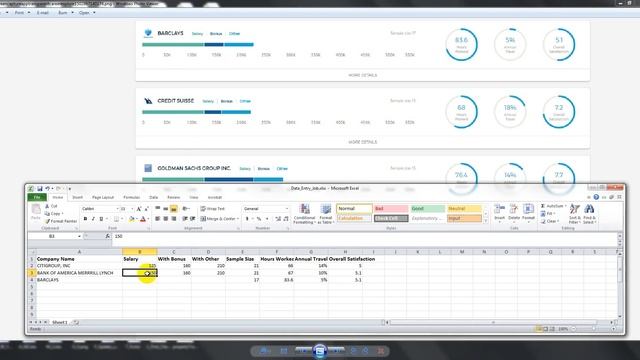Expand the Merge & Center dropdown arrow
Image resolution: width=640 pixels, height=360 pixels.
[x=238, y=219]
